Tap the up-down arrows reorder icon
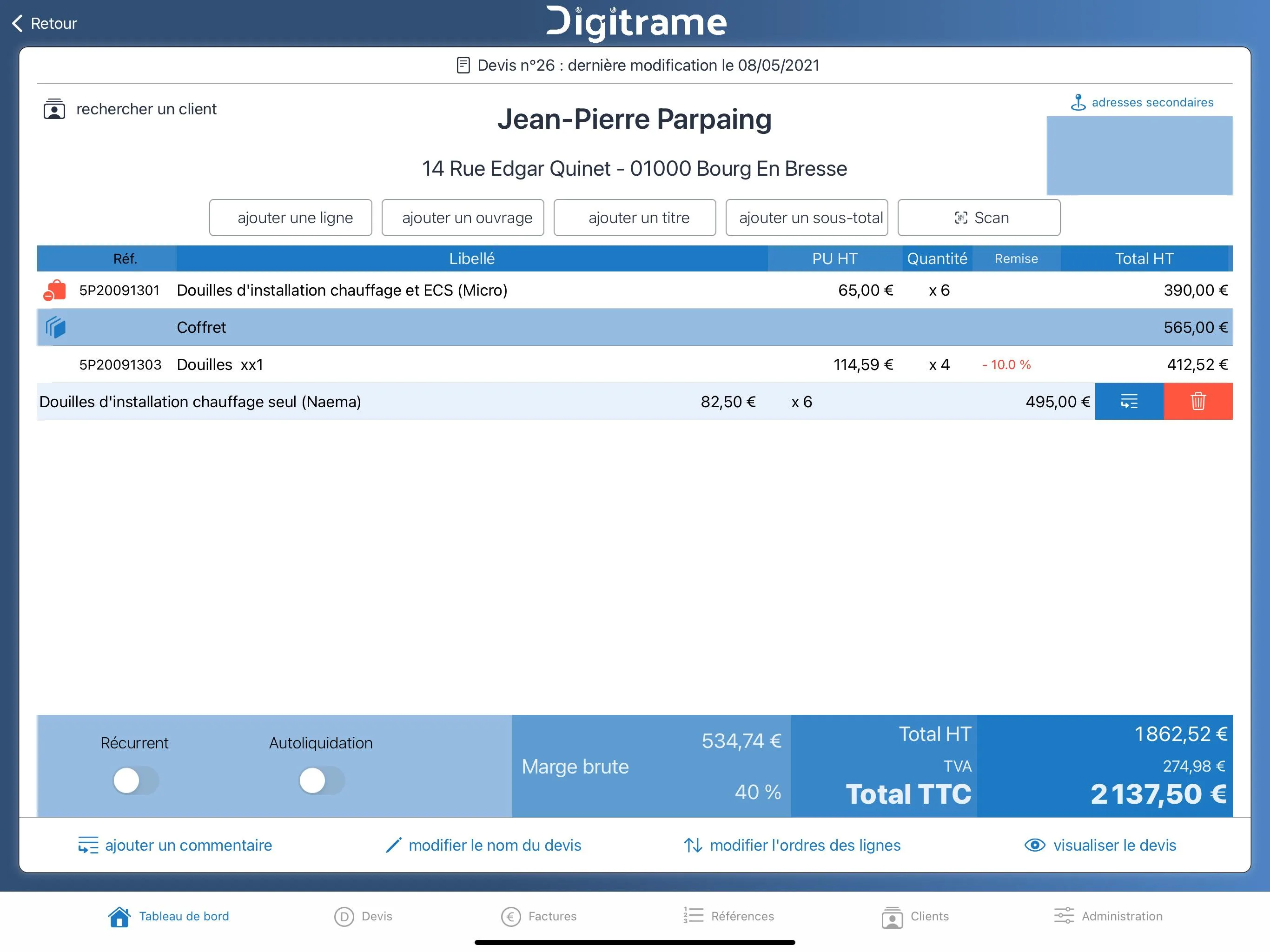This screenshot has height=952, width=1270. [x=693, y=845]
